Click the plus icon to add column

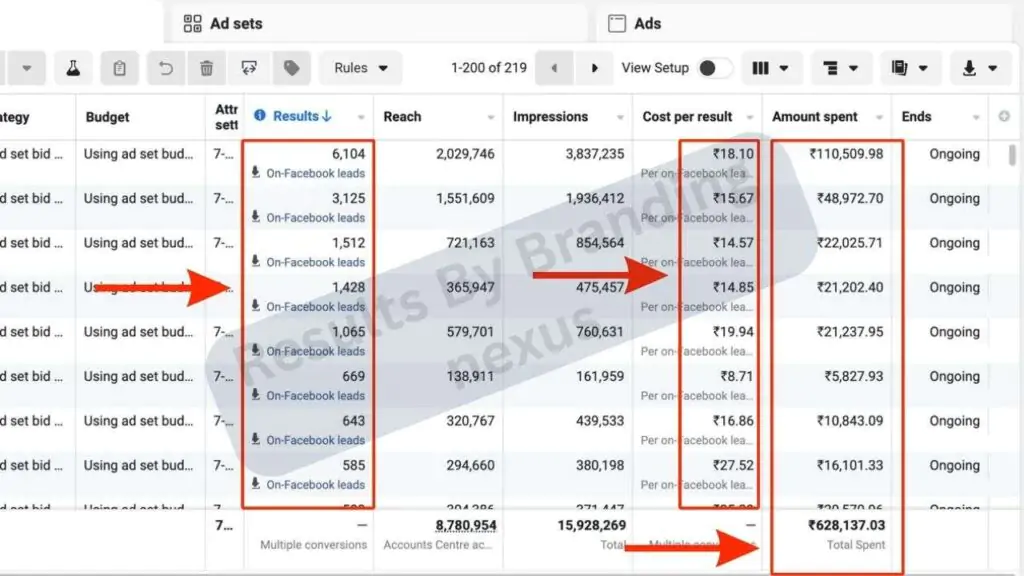(x=1004, y=117)
